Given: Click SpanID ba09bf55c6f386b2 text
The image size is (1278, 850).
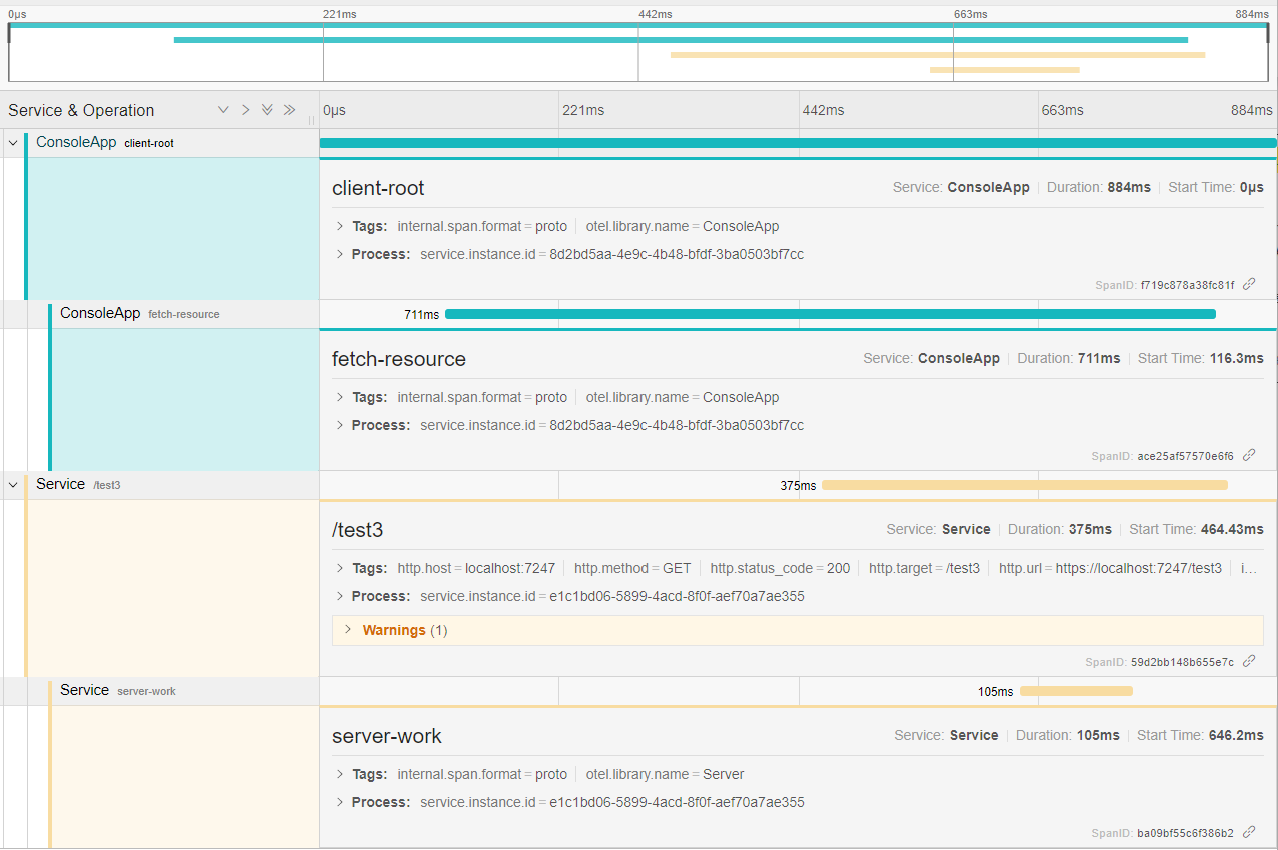Looking at the screenshot, I should coord(1185,833).
